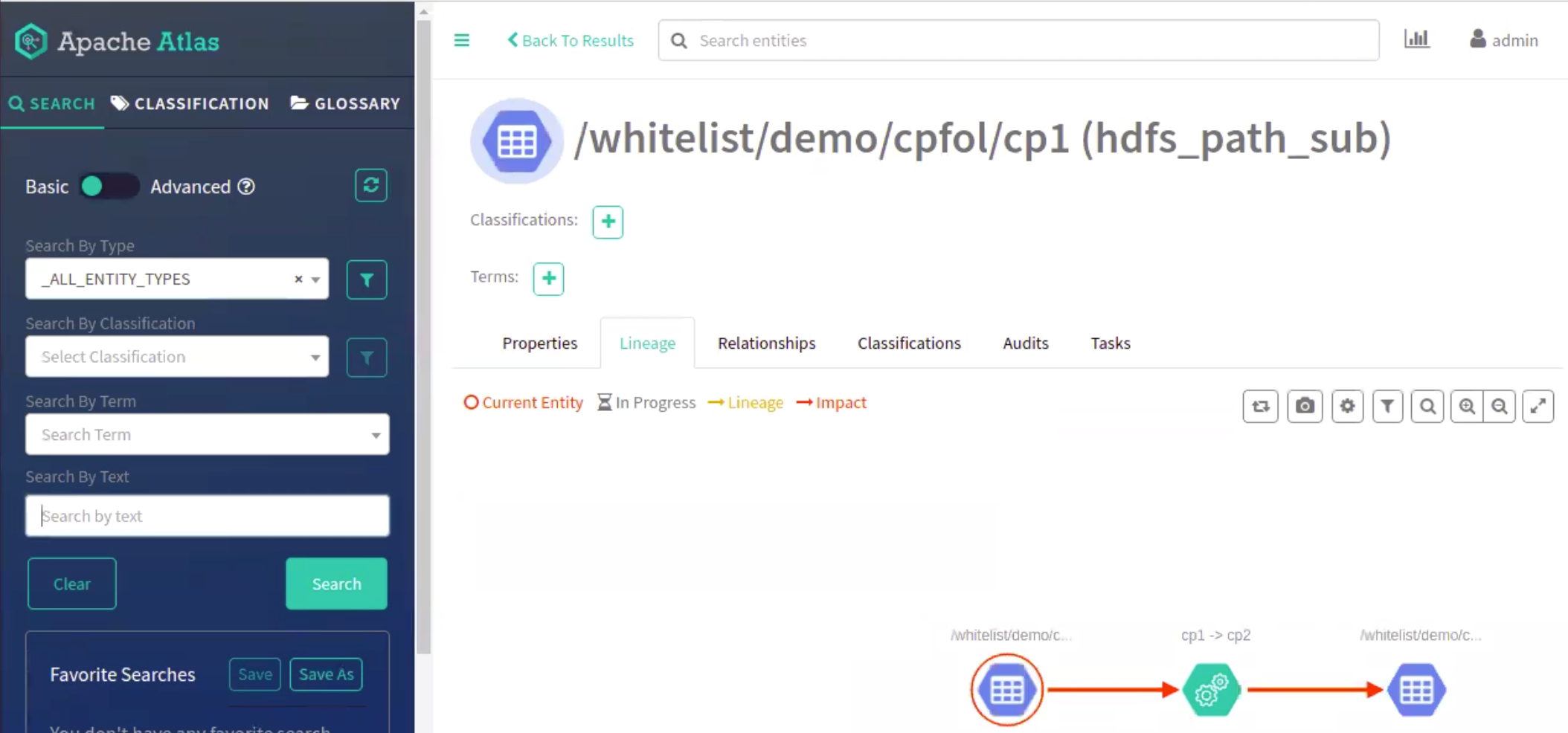Expand lineage graph to fullscreen
The width and height of the screenshot is (1568, 733).
(x=1538, y=406)
